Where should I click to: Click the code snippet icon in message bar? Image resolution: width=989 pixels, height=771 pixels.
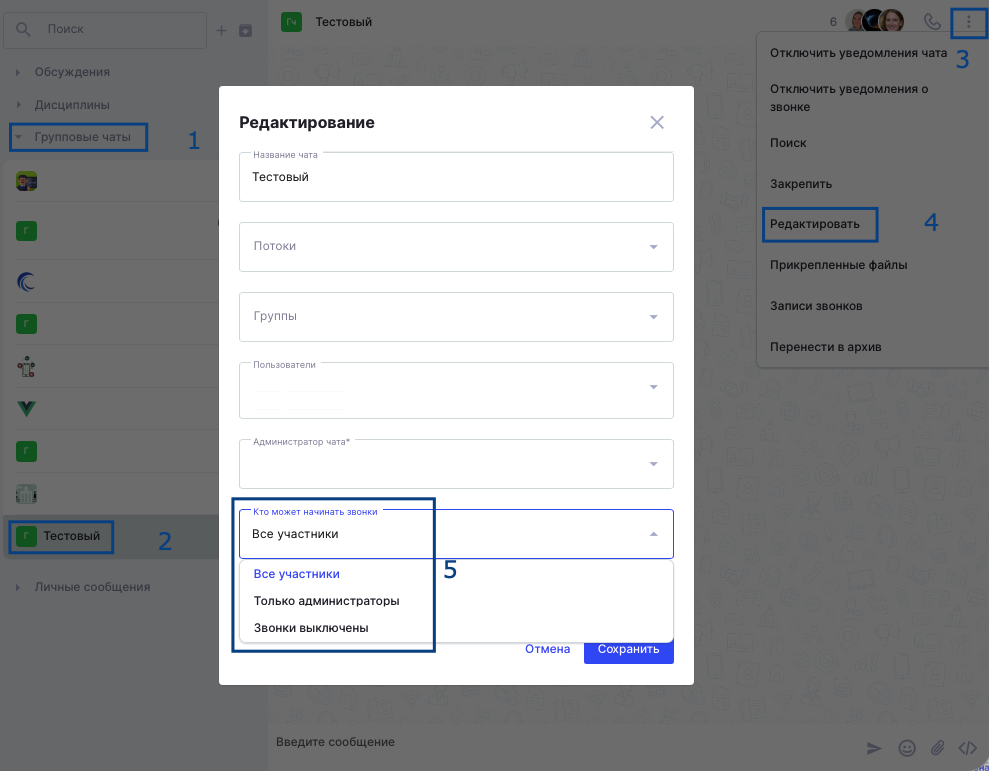968,748
